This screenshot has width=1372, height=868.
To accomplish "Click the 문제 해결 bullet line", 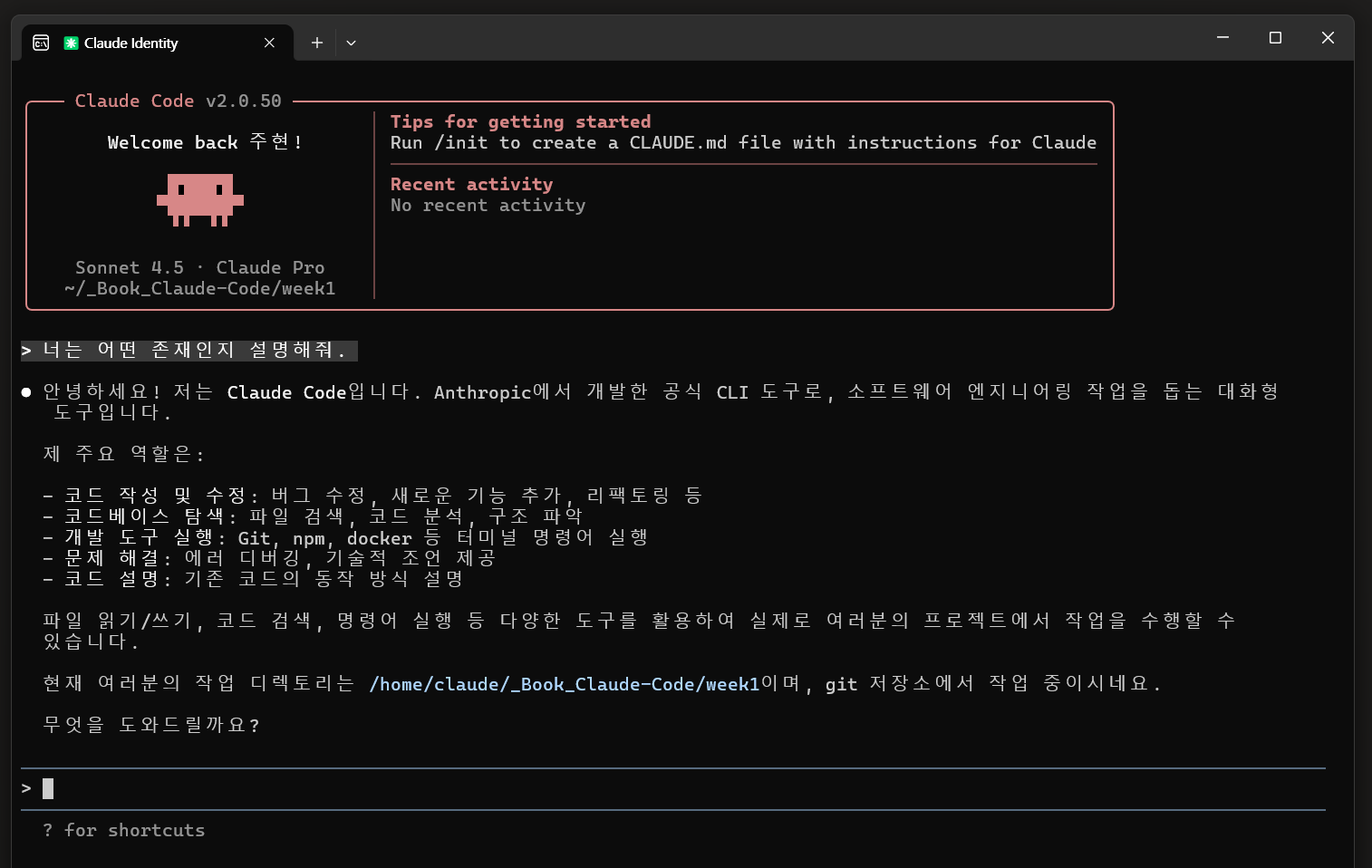I will (269, 558).
